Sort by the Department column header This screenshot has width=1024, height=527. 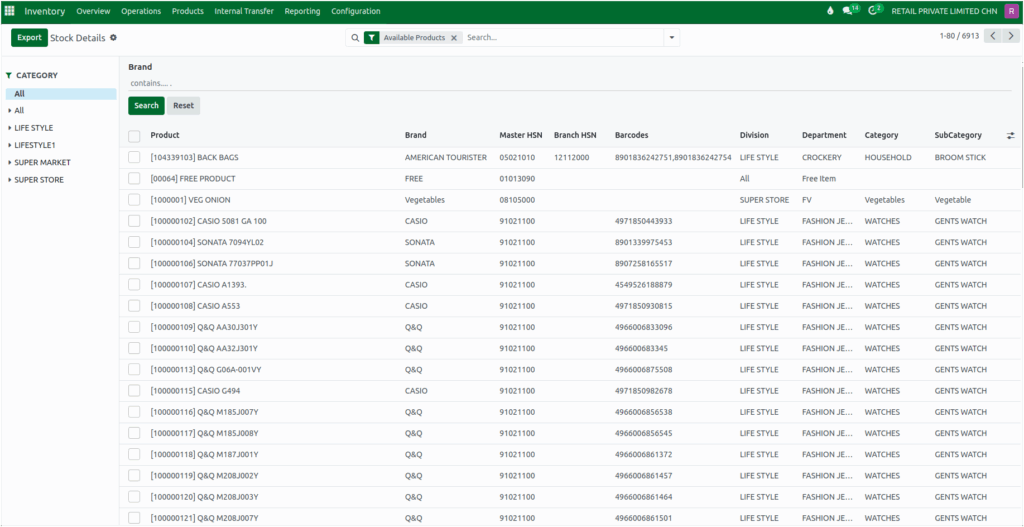[x=824, y=135]
